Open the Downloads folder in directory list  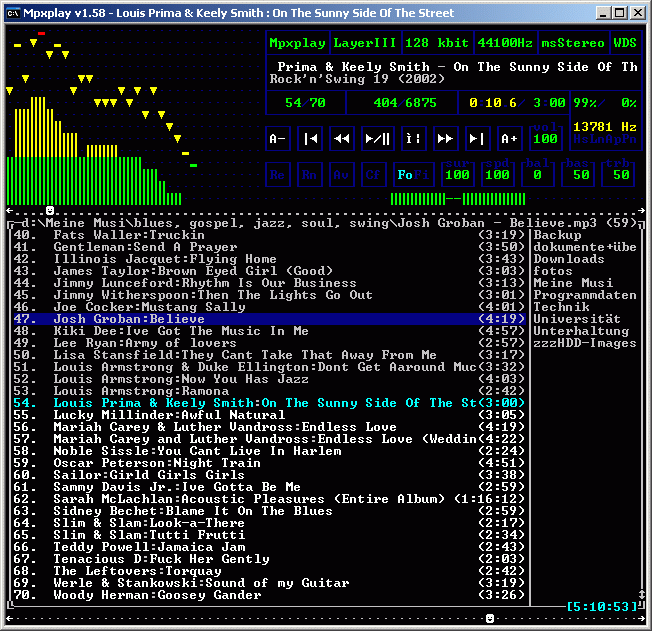(x=569, y=259)
